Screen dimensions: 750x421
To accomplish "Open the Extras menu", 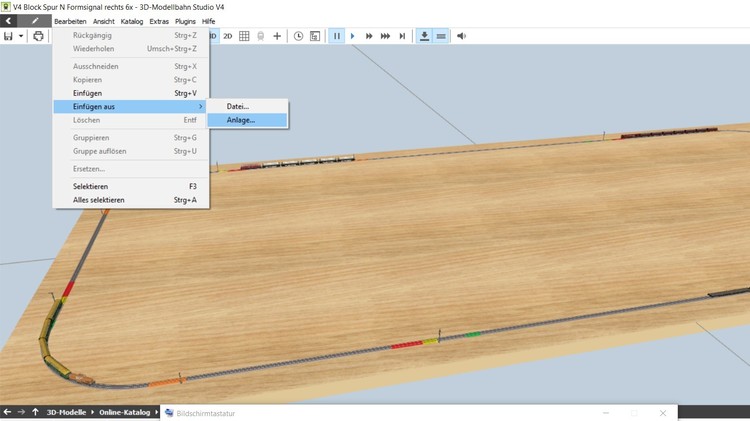I will pyautogui.click(x=159, y=21).
